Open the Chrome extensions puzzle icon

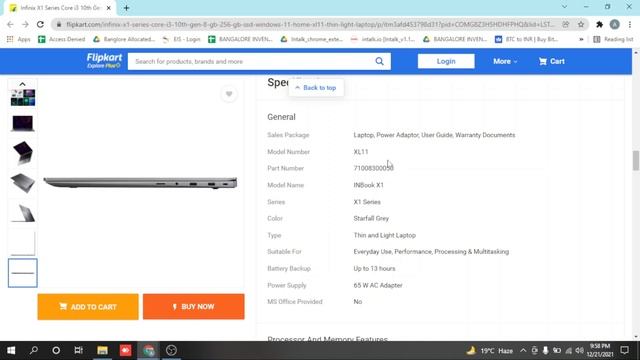click(599, 24)
